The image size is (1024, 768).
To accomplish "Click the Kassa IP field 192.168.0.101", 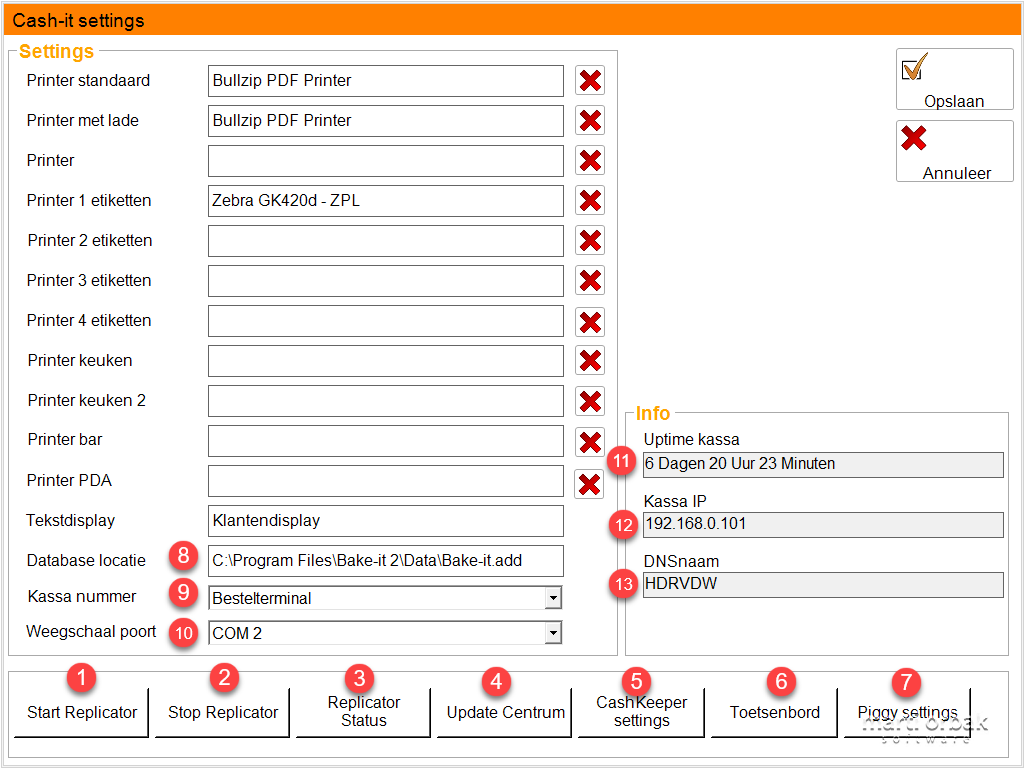I will [824, 524].
